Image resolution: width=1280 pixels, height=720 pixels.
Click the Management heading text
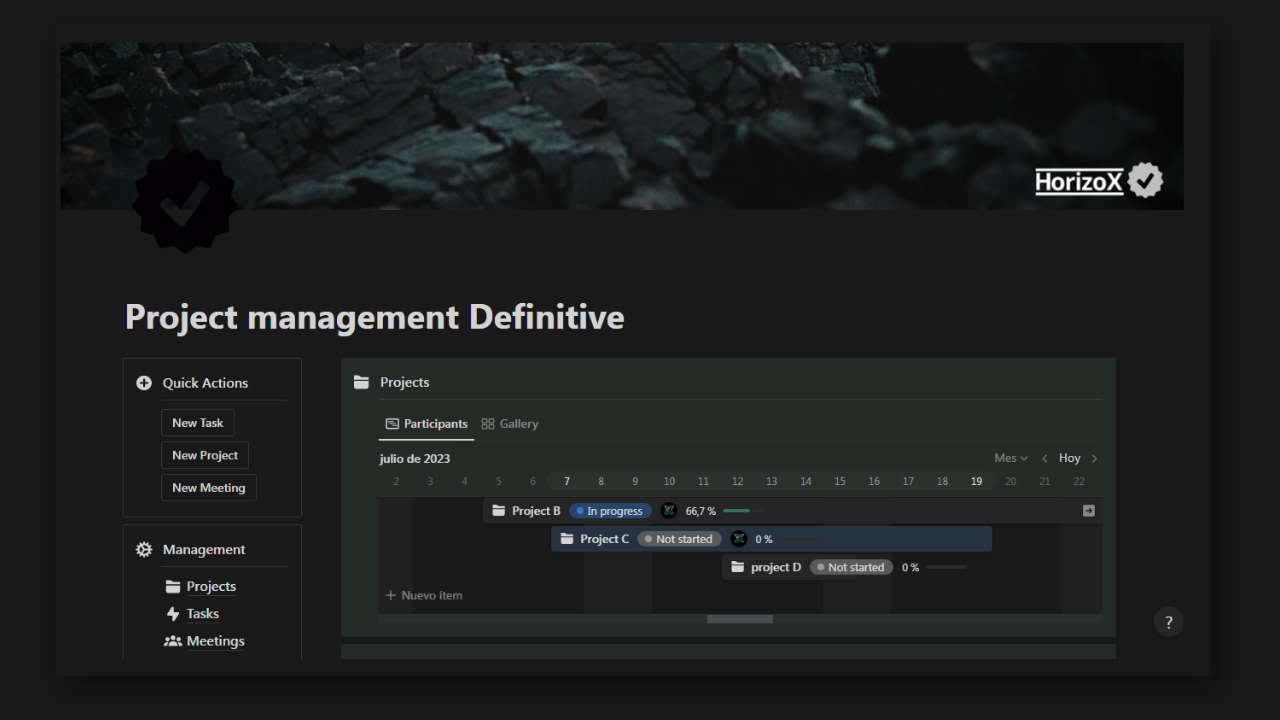pos(204,549)
